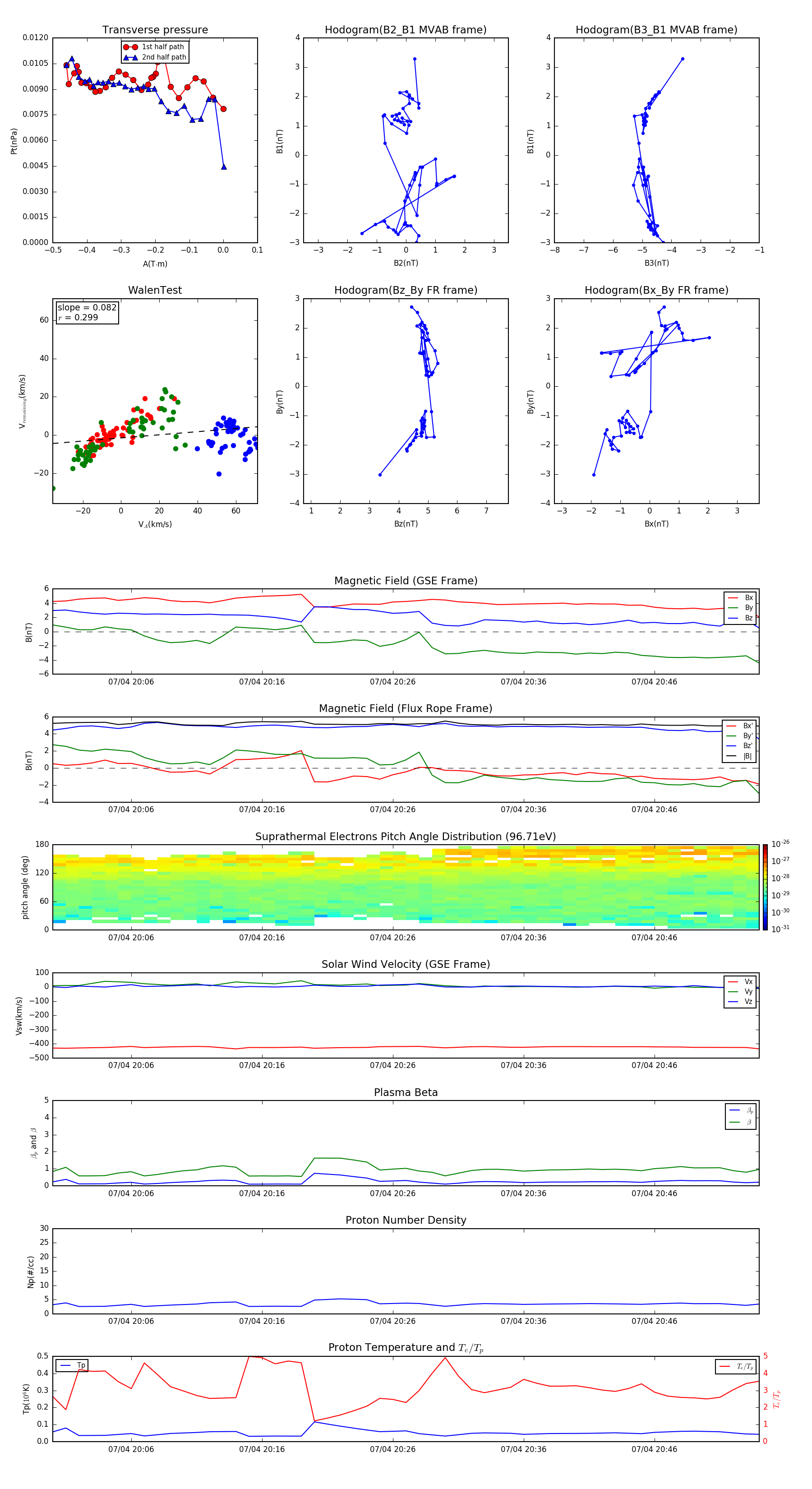812x1489 pixels.
Task: Click the "Np(#/cc)" y-axis label
Action: (31, 1271)
